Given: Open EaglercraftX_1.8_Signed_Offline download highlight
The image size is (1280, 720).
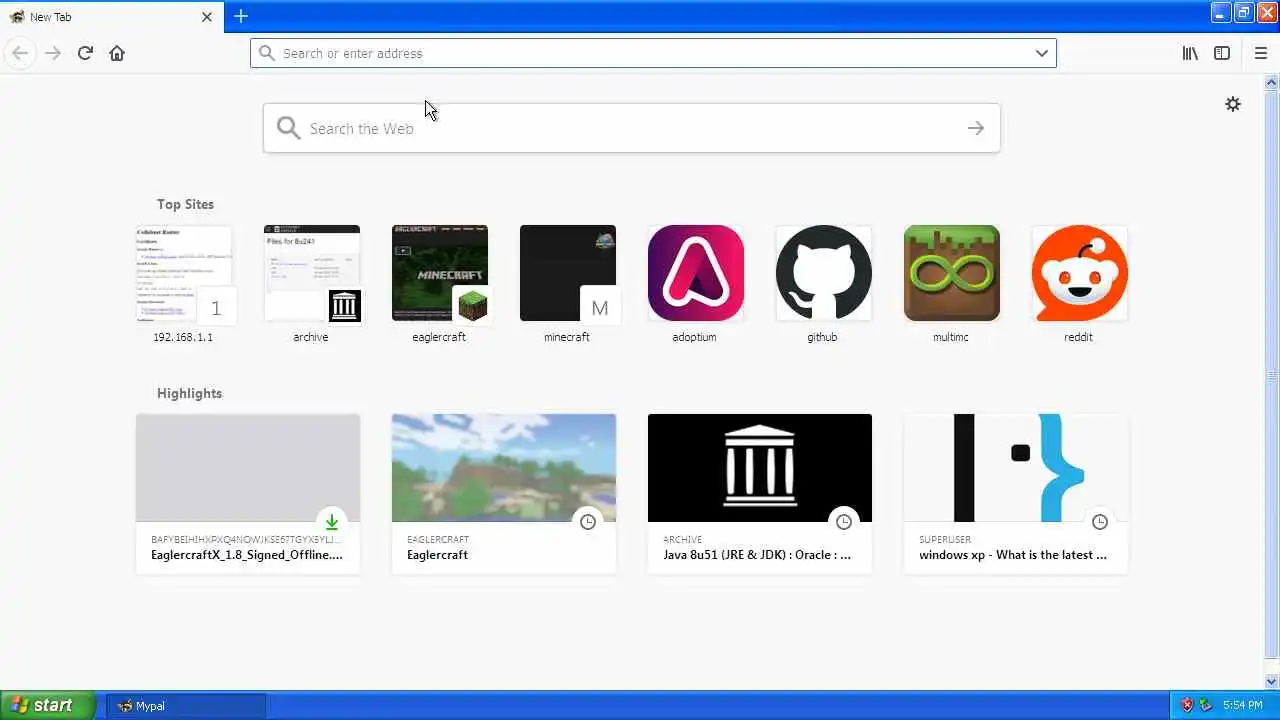Looking at the screenshot, I should (248, 494).
